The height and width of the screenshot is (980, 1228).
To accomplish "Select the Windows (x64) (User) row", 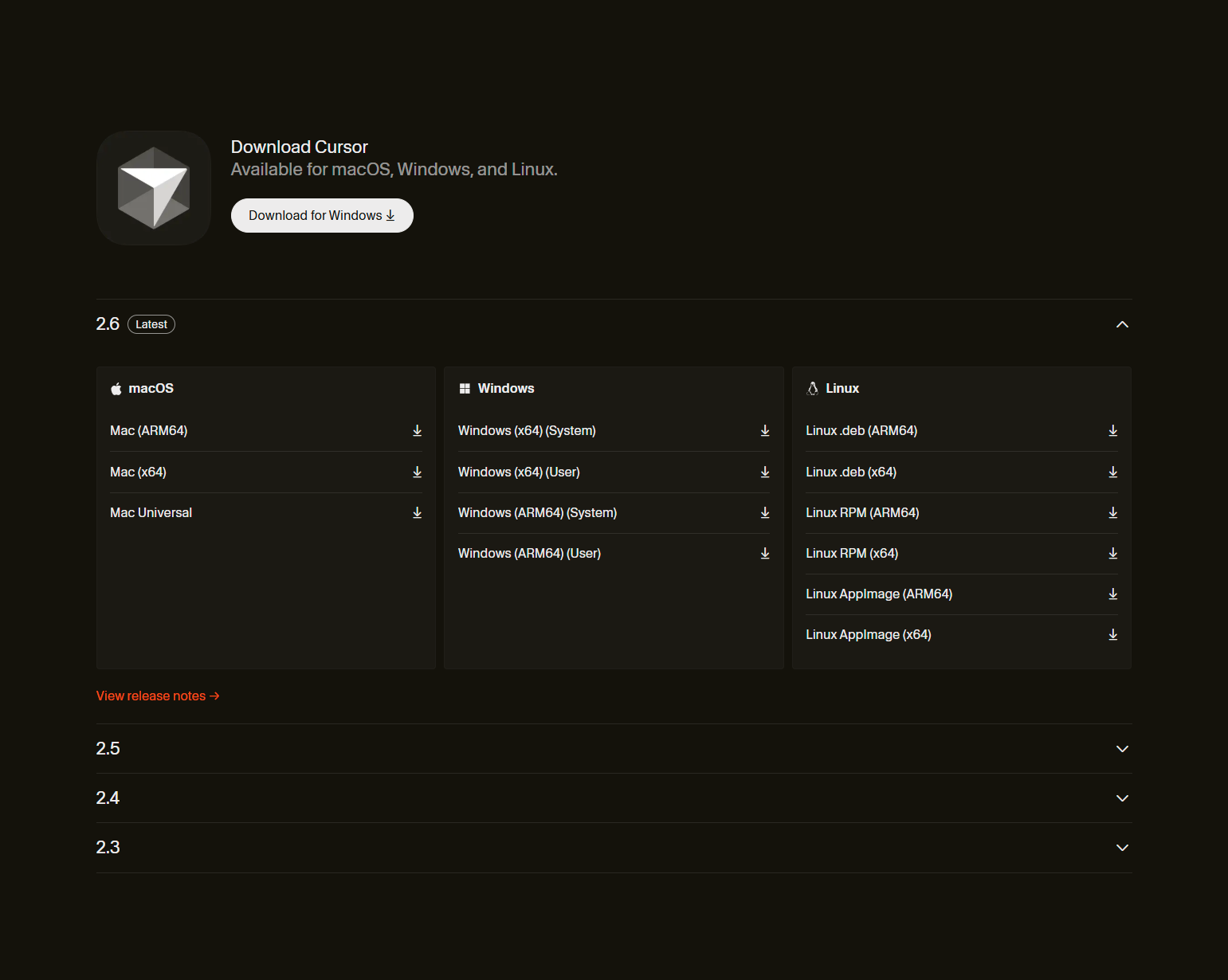I will 519,472.
